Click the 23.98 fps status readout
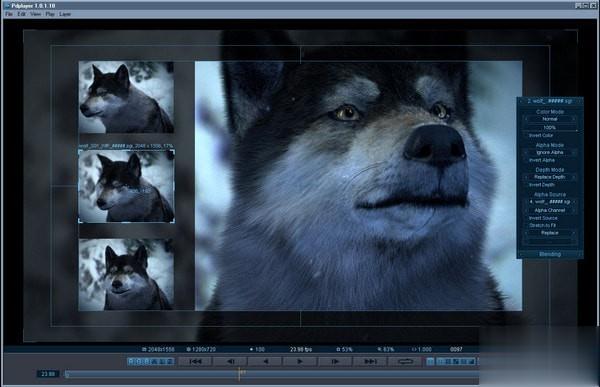The image size is (600, 387). point(301,349)
